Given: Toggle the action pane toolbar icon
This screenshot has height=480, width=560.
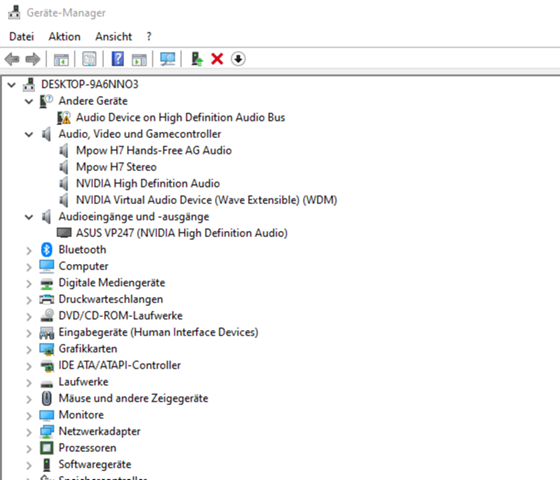Looking at the screenshot, I should pyautogui.click(x=139, y=59).
